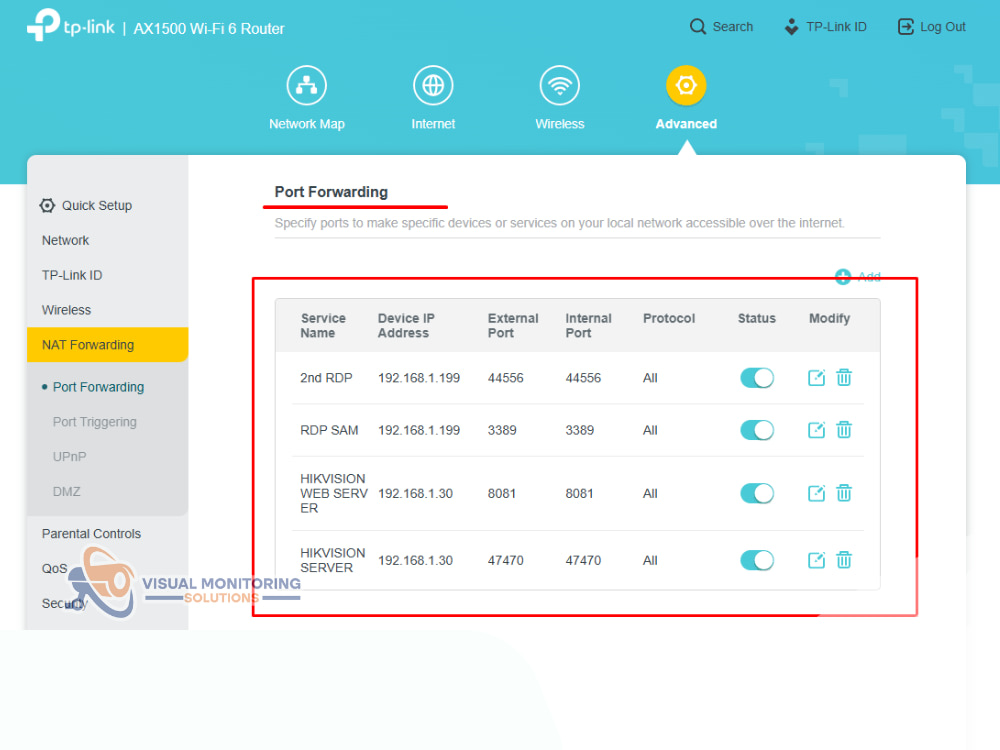Click external port 8081
The image size is (1000, 750).
pos(501,493)
